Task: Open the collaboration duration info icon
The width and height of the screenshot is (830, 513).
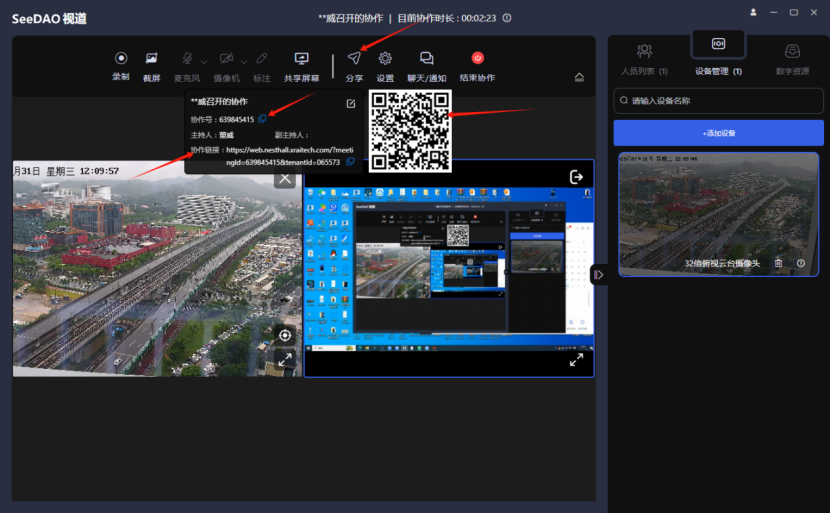Action: tap(507, 18)
